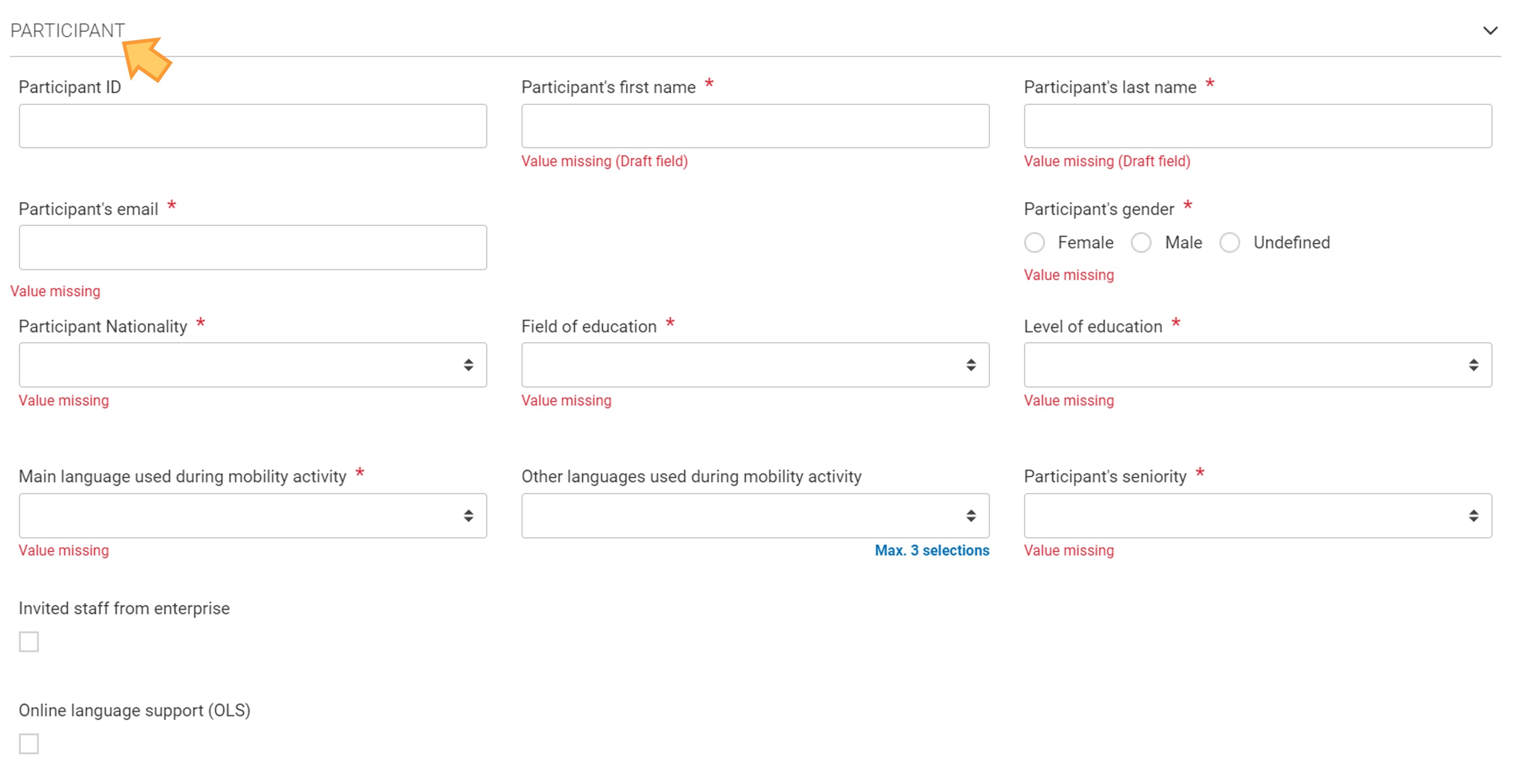Image resolution: width=1515 pixels, height=784 pixels.
Task: Click the 'Value missing' under Field of education
Action: [566, 401]
